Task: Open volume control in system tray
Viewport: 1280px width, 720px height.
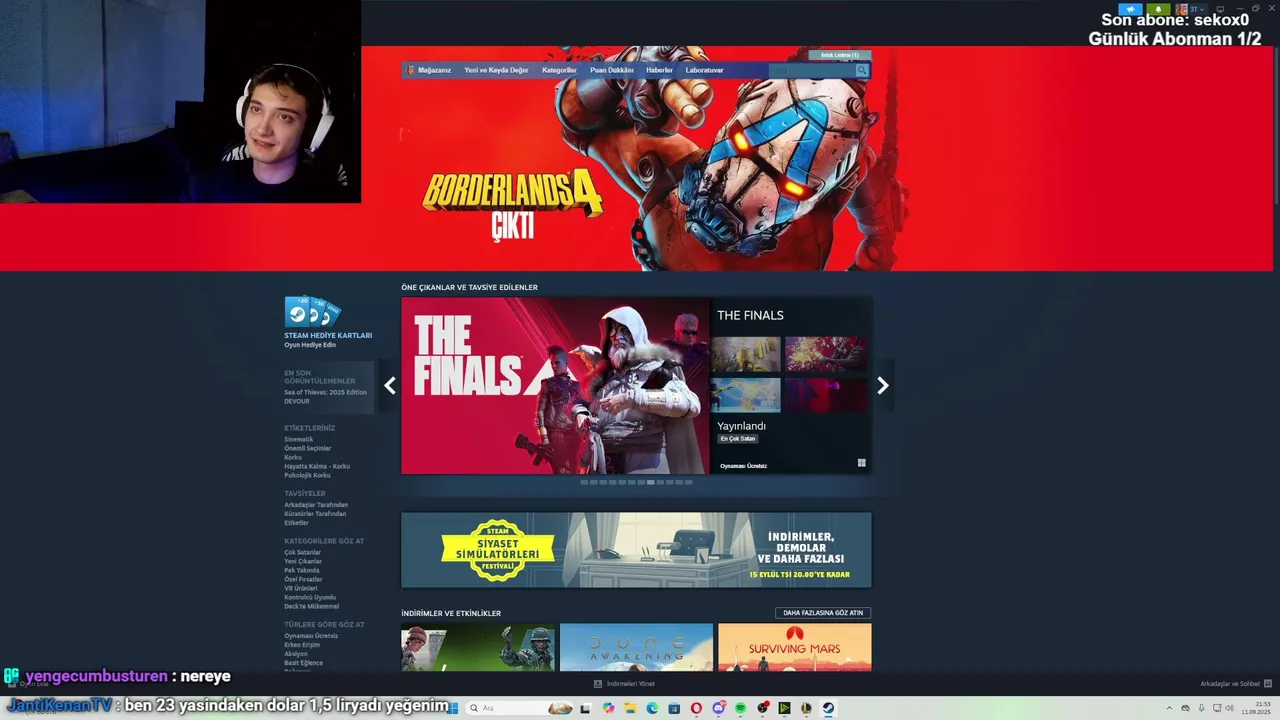Action: tap(1229, 708)
